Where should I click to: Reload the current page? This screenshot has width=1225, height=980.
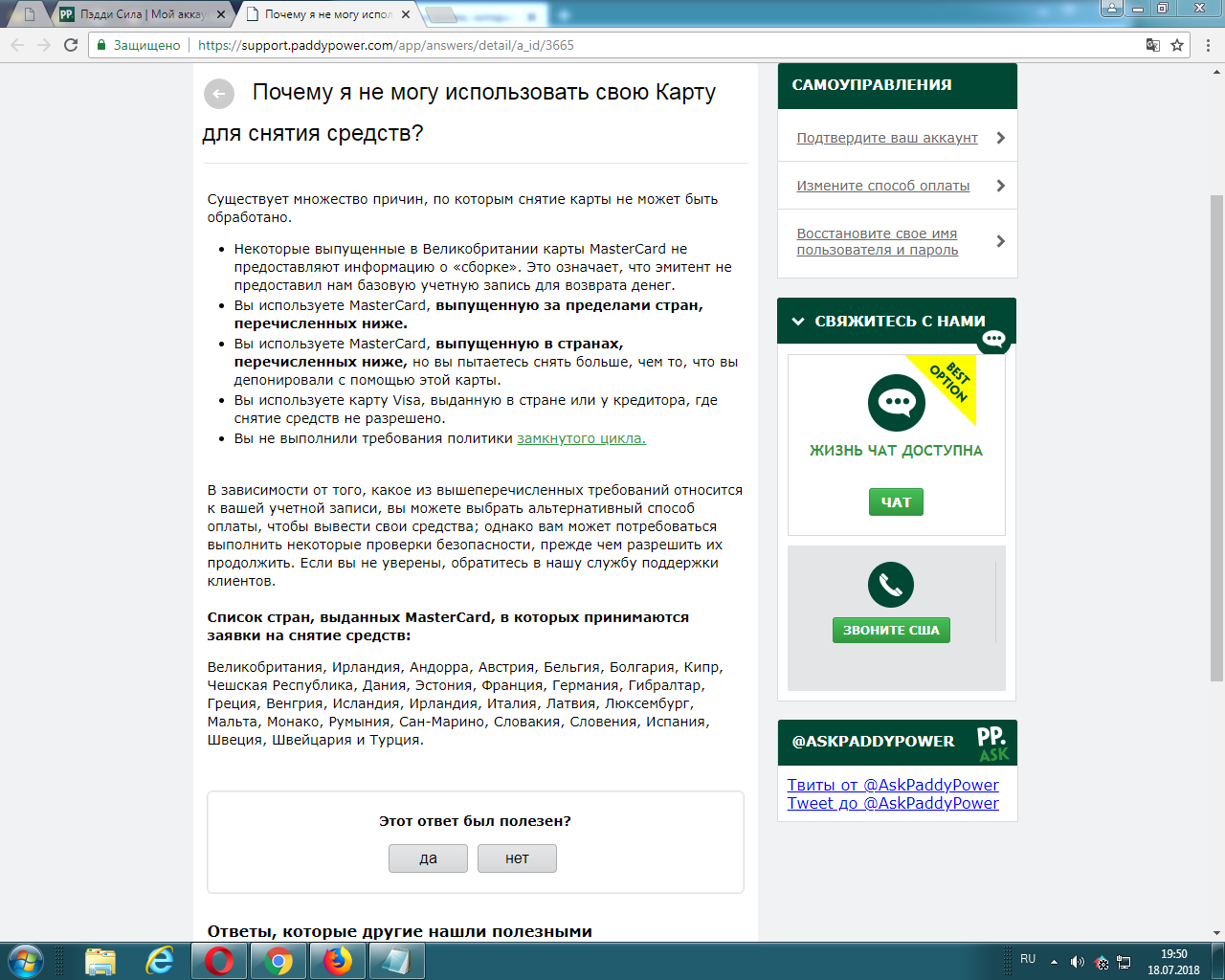pyautogui.click(x=71, y=45)
